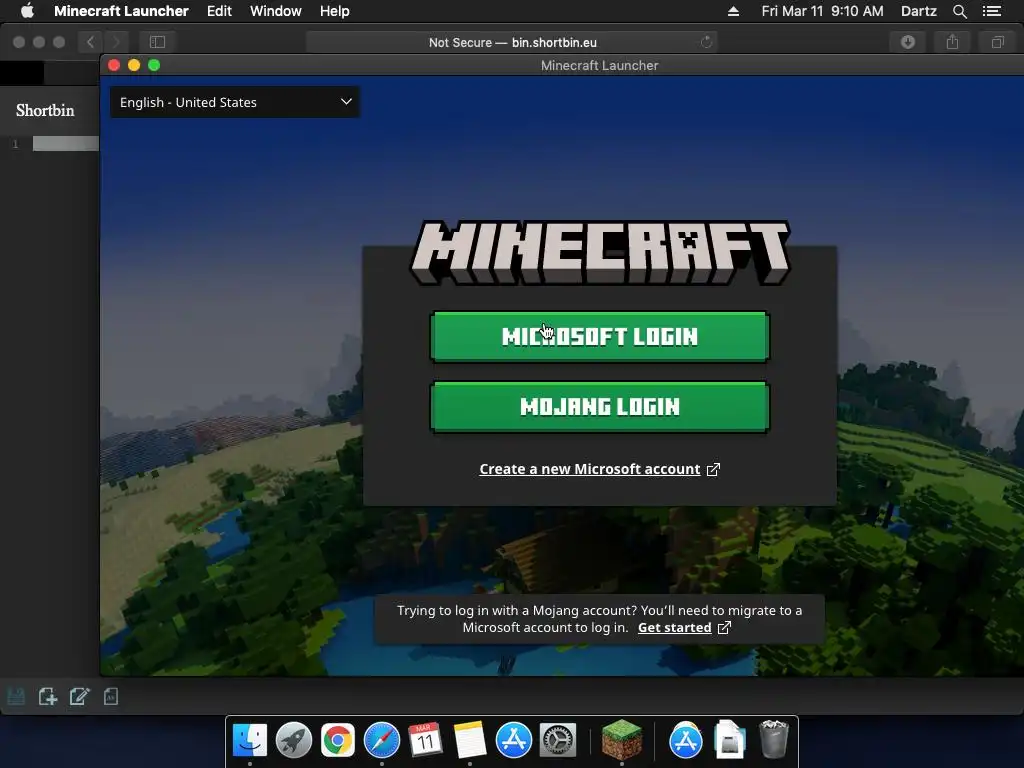
Task: Open the Help menu
Action: [x=334, y=11]
